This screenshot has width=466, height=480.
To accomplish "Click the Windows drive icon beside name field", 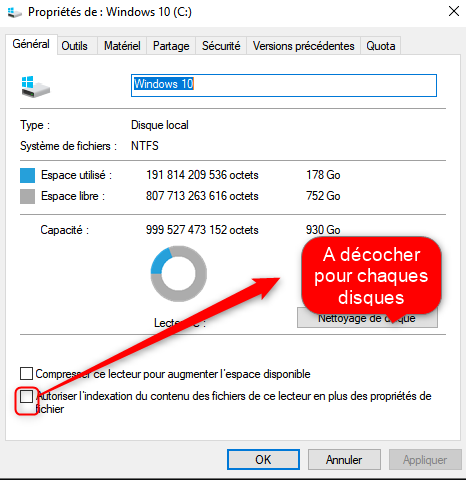I will tap(36, 87).
